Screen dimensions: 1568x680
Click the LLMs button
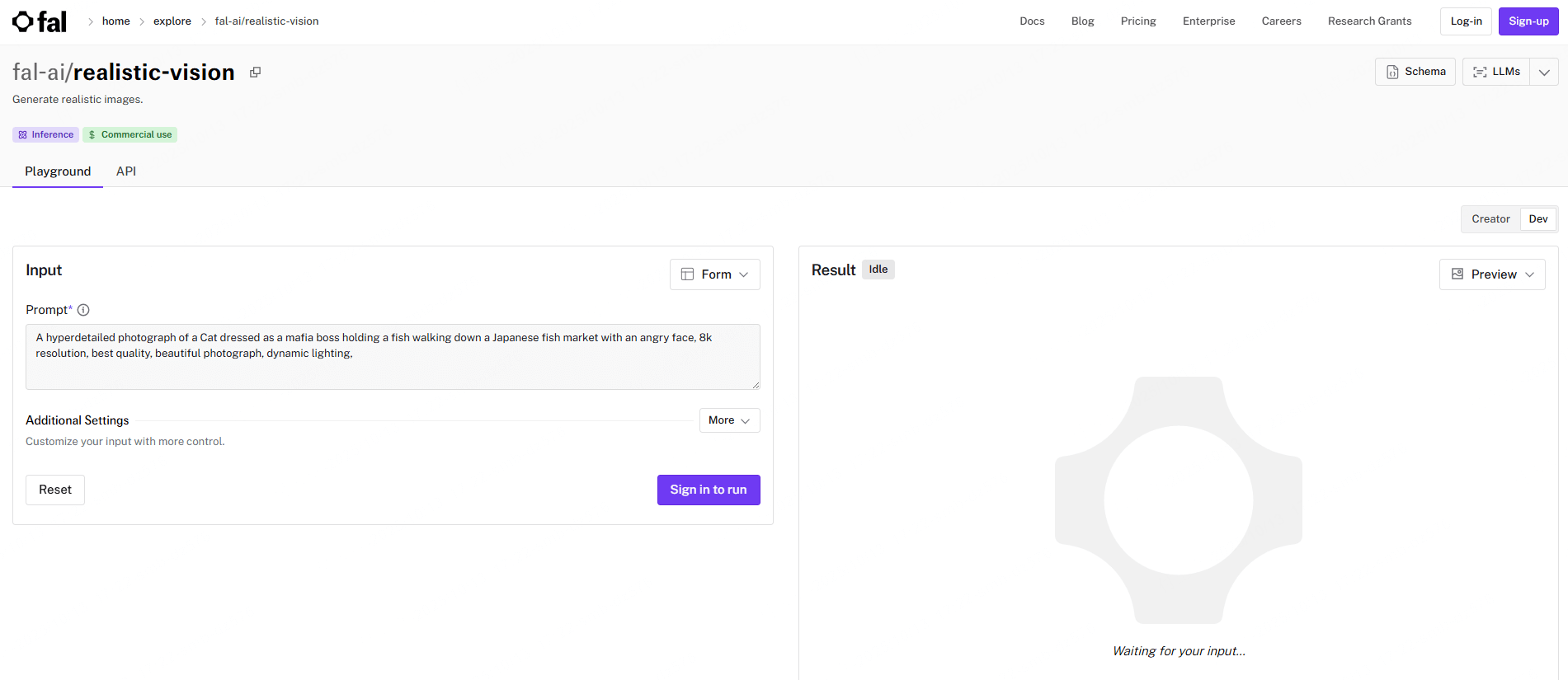pyautogui.click(x=1496, y=72)
